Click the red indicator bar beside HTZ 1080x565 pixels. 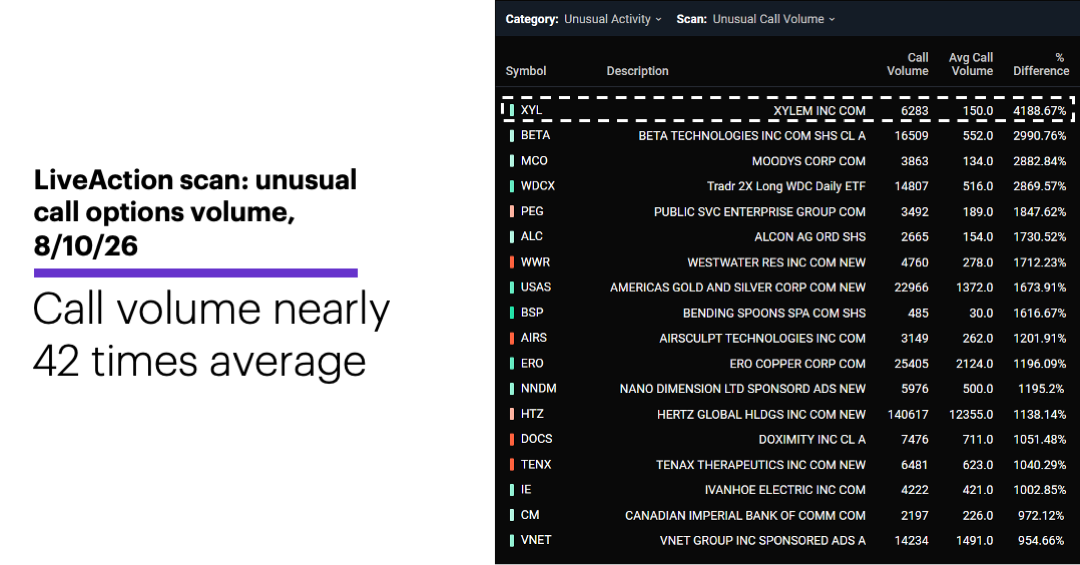[x=512, y=414]
